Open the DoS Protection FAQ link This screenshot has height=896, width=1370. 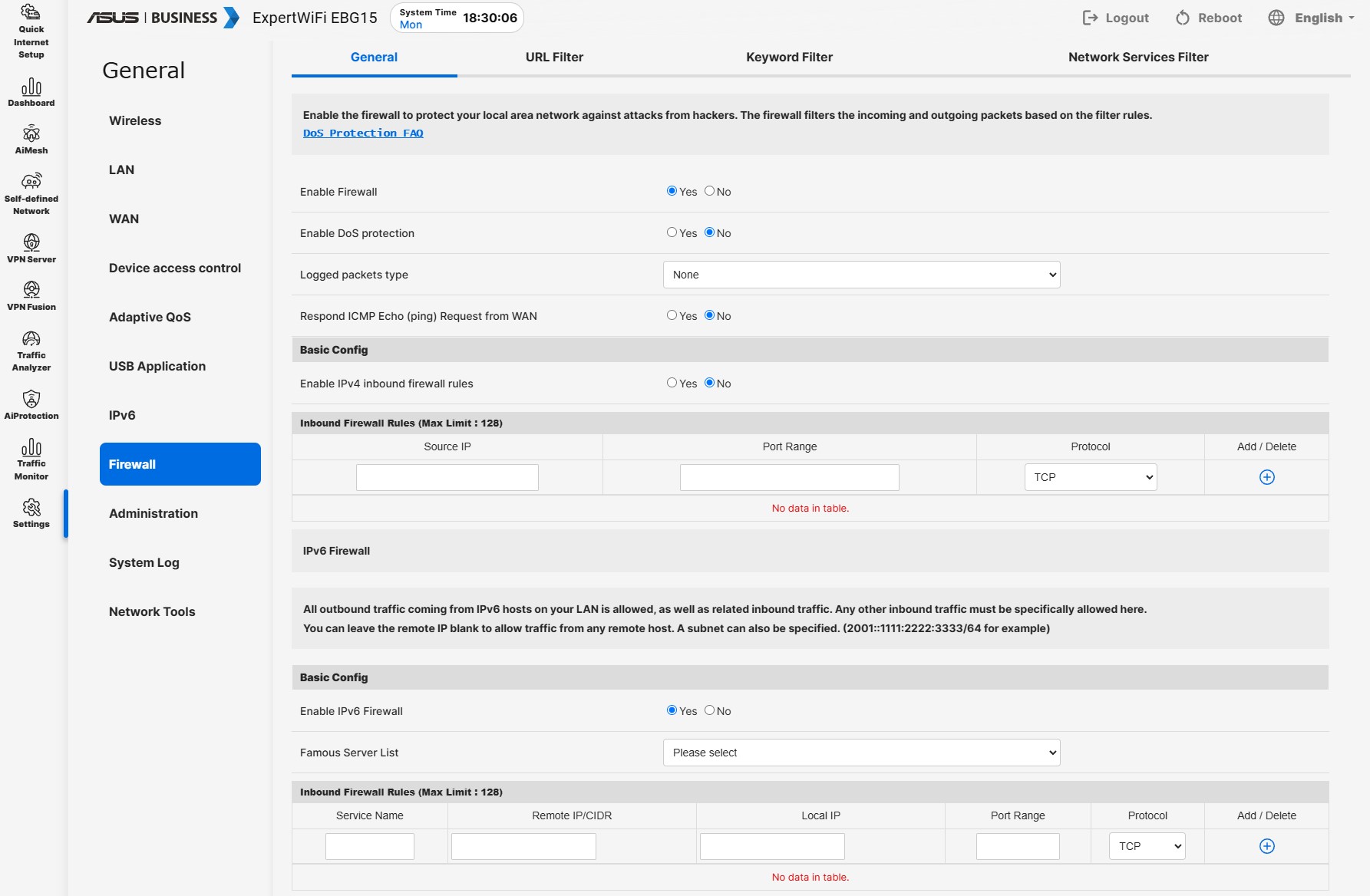click(363, 133)
